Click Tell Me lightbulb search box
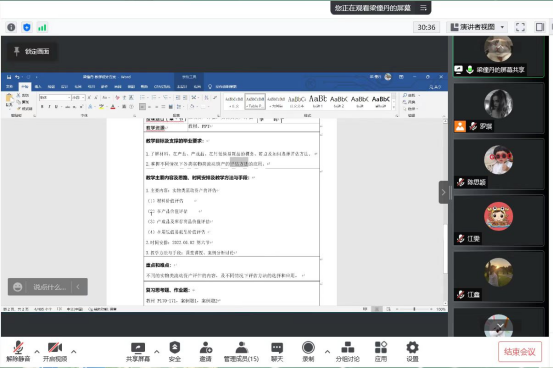 click(223, 86)
